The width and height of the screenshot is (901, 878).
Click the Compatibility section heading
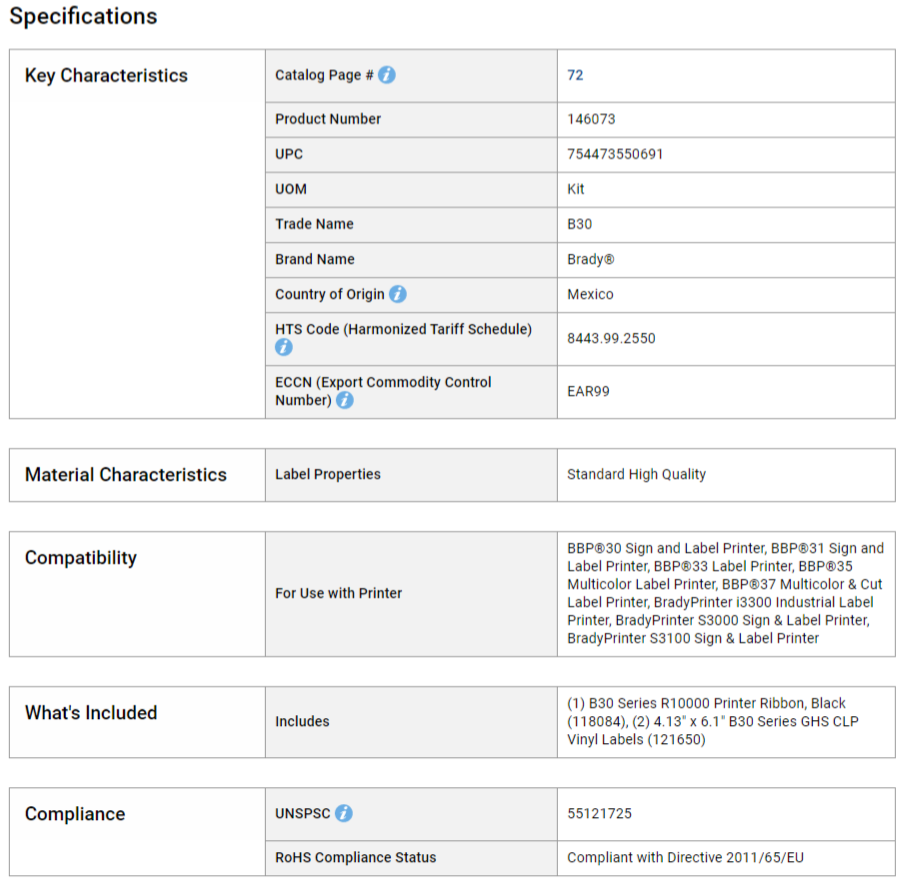pos(81,558)
